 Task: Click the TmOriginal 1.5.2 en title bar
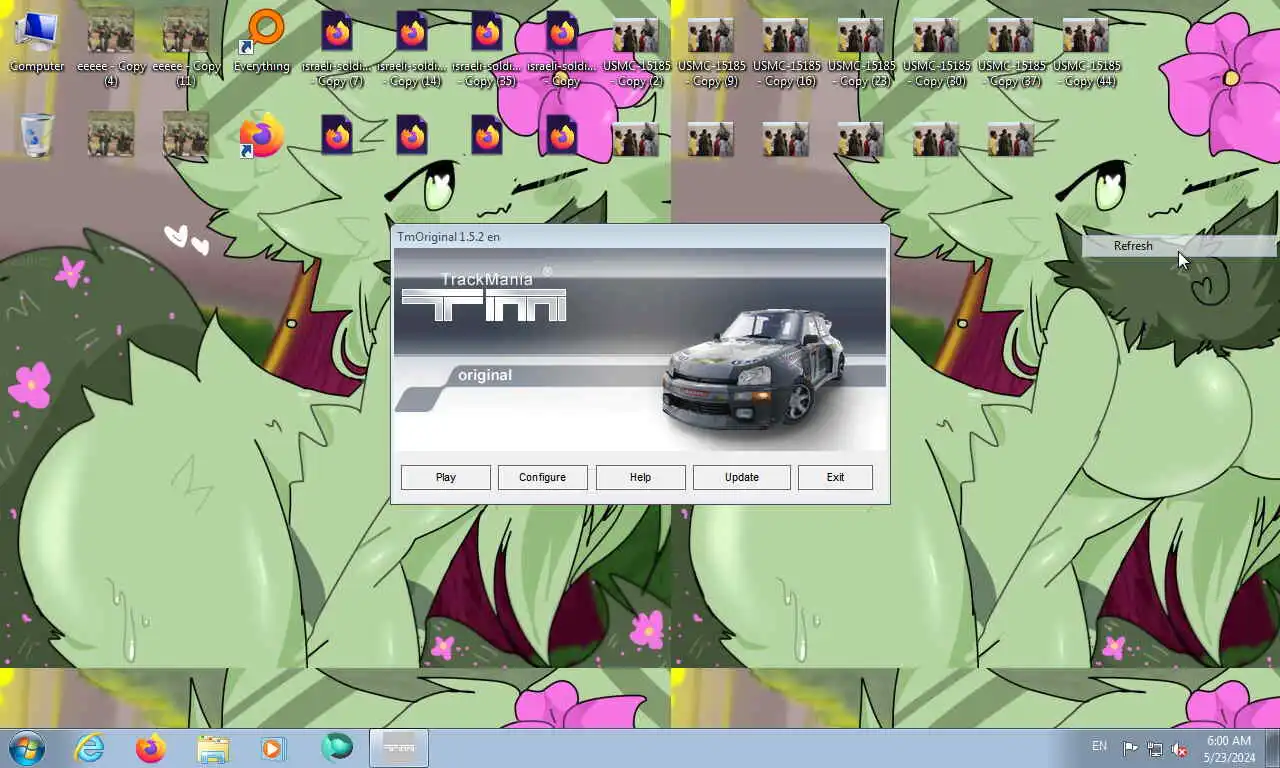(x=640, y=237)
